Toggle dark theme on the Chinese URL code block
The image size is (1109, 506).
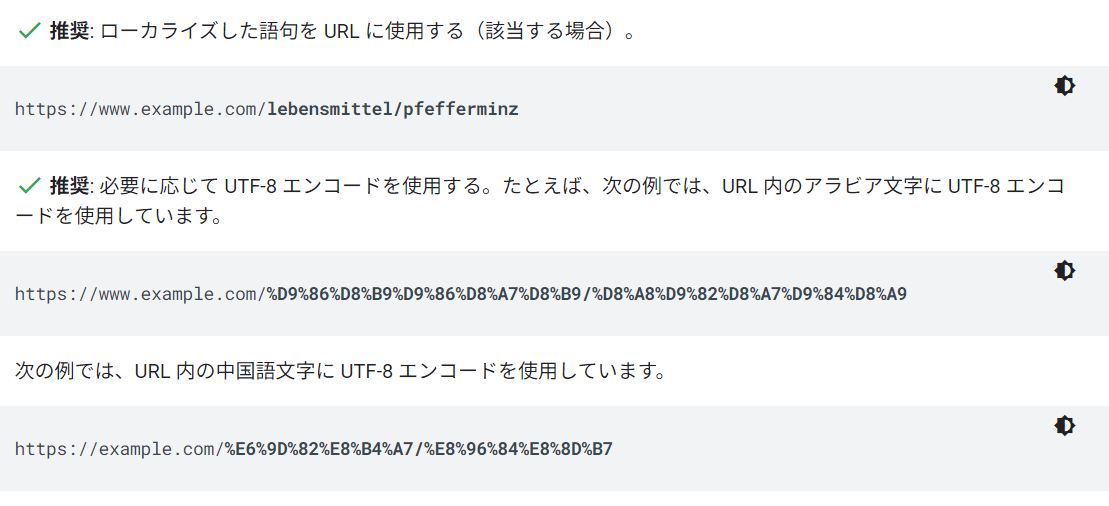click(1064, 426)
